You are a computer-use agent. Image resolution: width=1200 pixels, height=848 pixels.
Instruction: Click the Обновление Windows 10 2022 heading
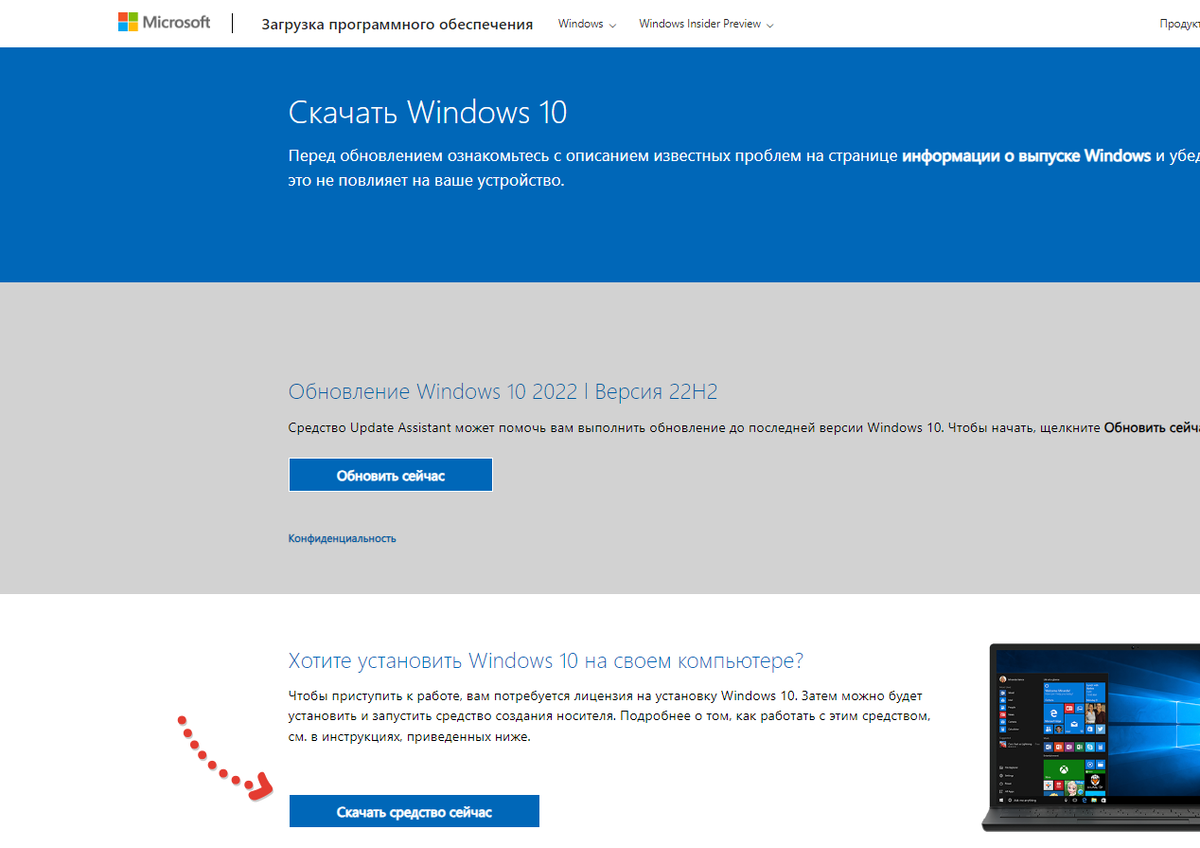point(503,391)
